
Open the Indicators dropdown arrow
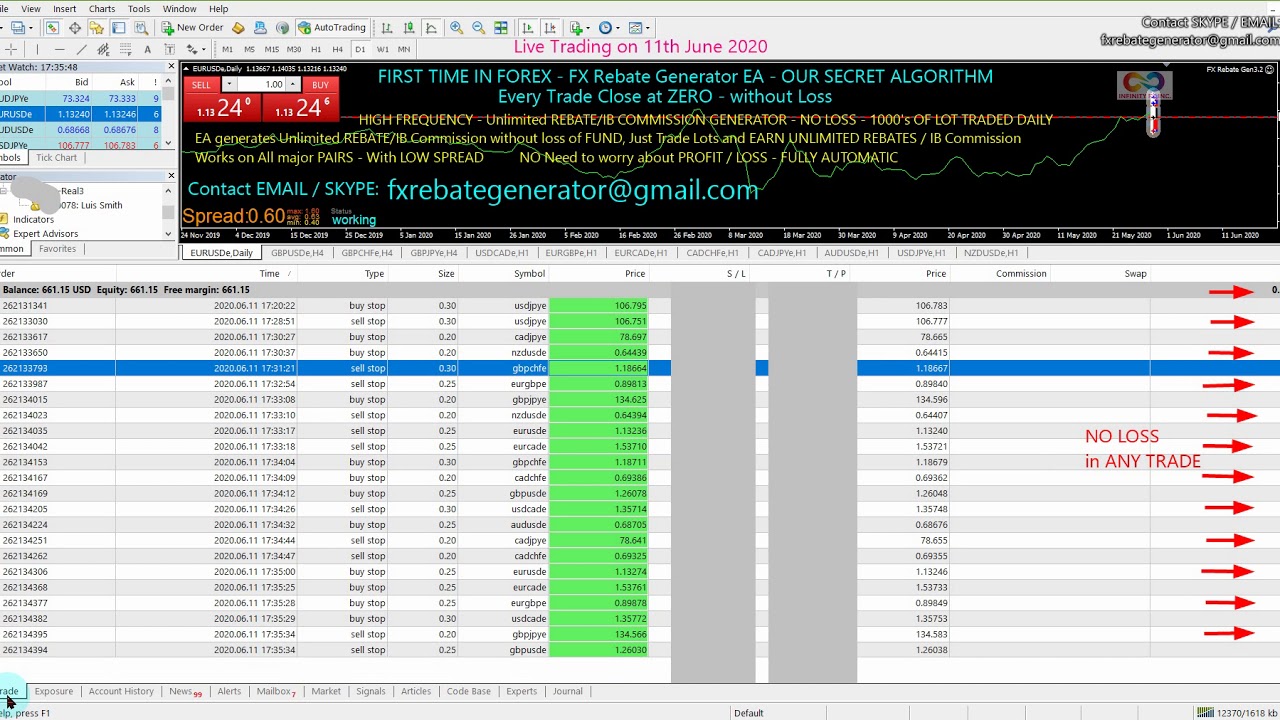[x=590, y=27]
